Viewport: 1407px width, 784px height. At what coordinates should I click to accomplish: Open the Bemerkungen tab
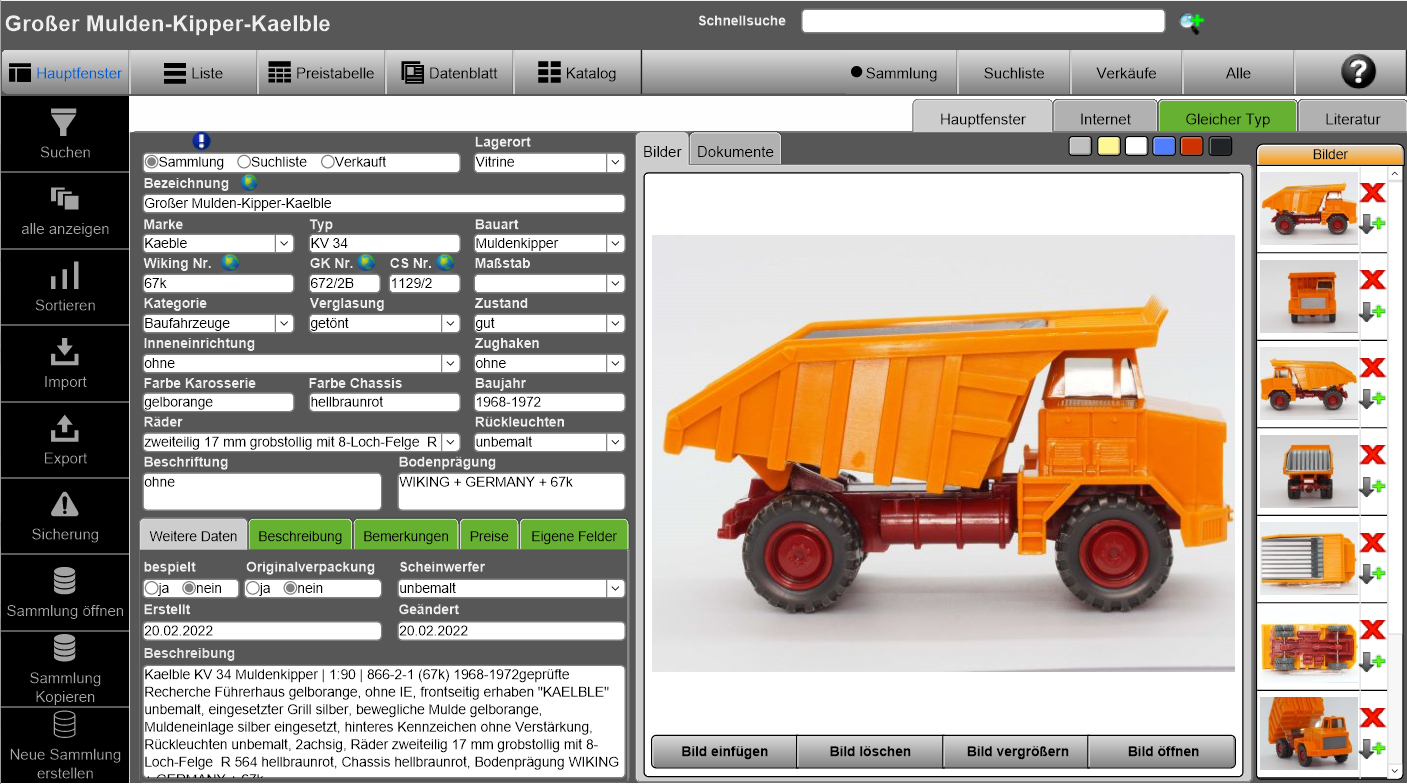coord(405,536)
